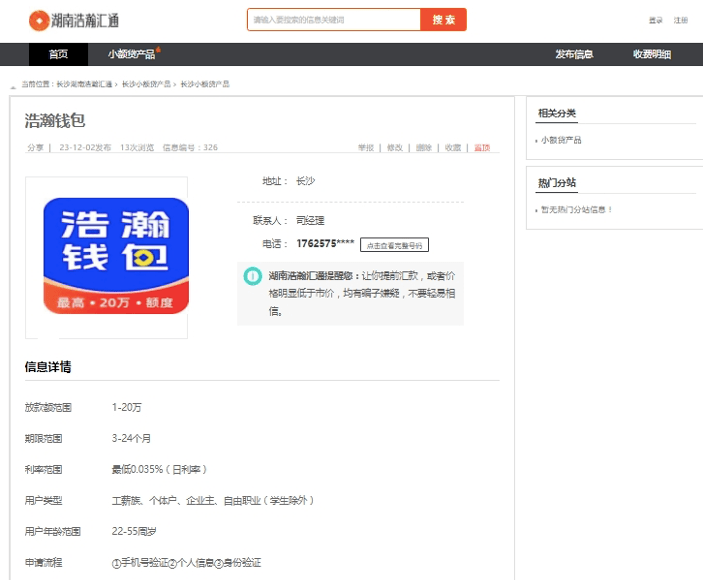704x580 pixels.
Task: Click the application steps text starting ①手机号验证
Action: (186, 562)
